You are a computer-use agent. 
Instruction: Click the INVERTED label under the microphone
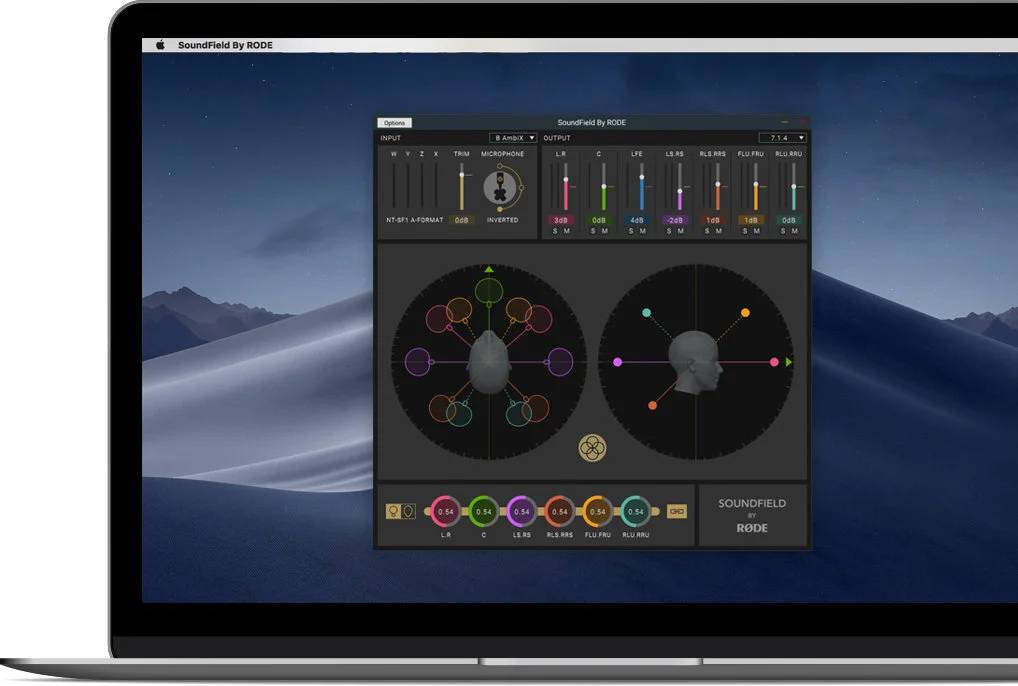click(503, 220)
